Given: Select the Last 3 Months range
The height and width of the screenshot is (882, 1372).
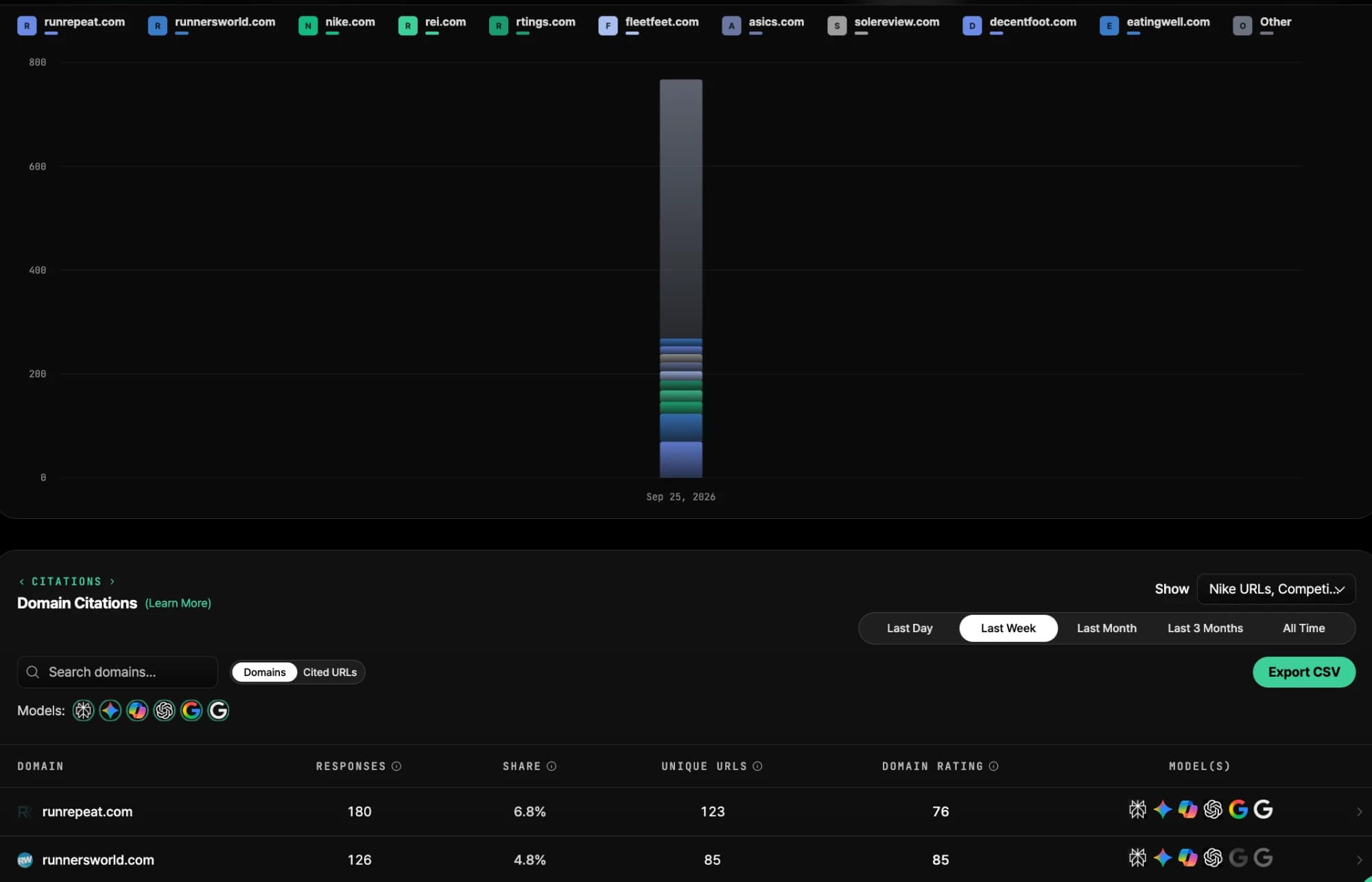Looking at the screenshot, I should point(1205,628).
